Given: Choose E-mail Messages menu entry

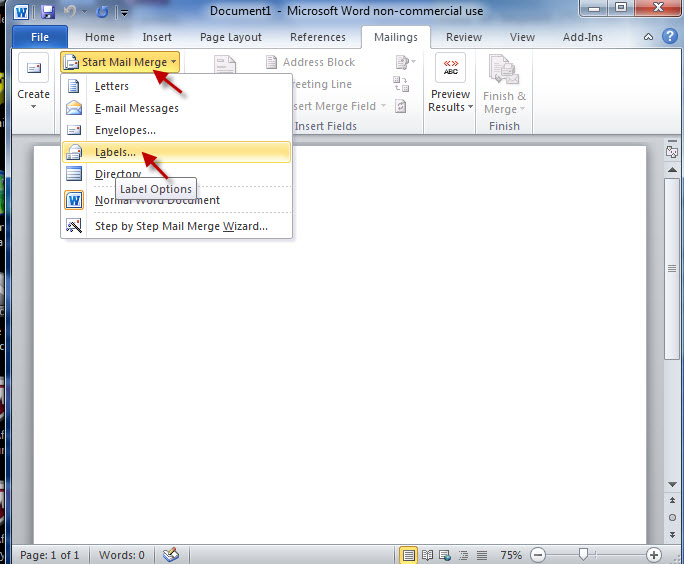Looking at the screenshot, I should [177, 108].
